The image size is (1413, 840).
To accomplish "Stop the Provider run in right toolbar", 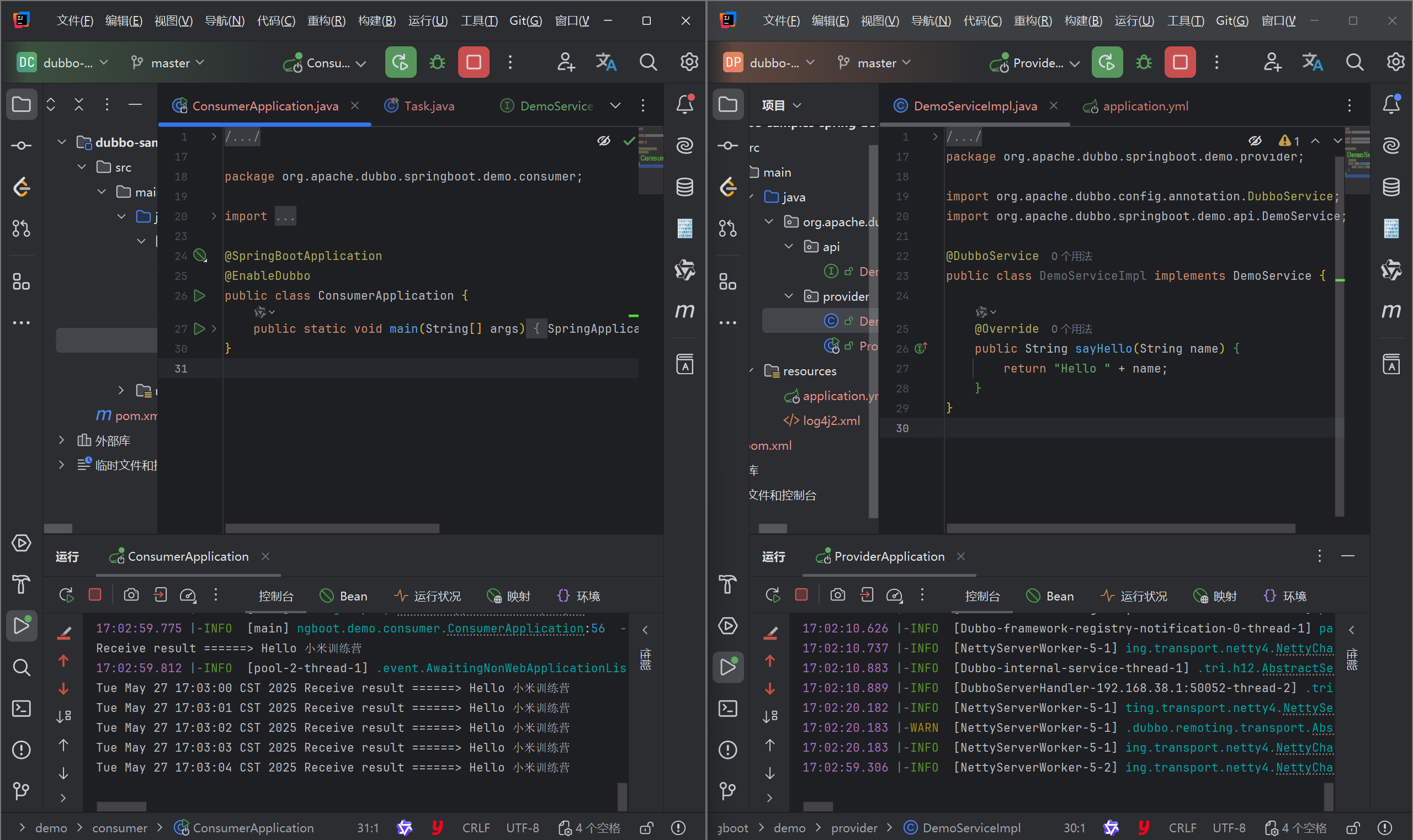I will (x=1180, y=62).
